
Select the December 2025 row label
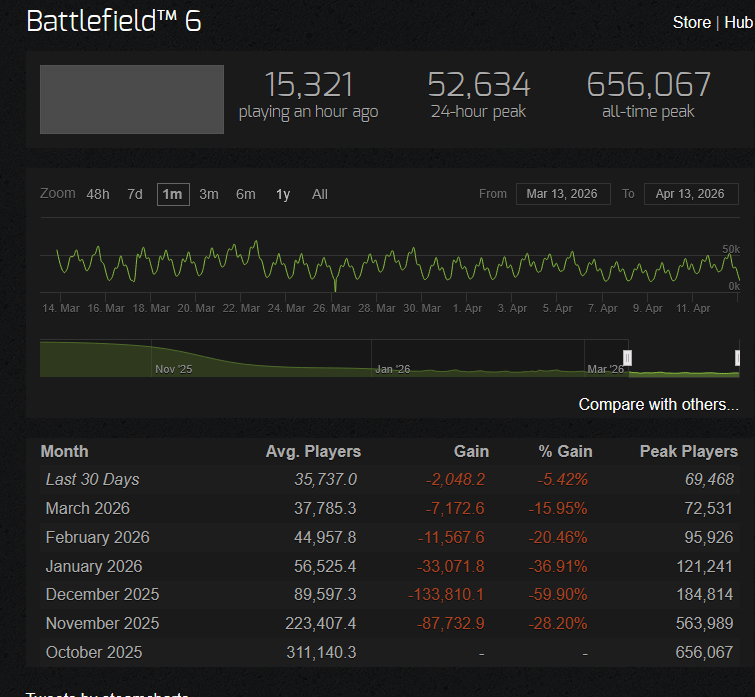103,594
